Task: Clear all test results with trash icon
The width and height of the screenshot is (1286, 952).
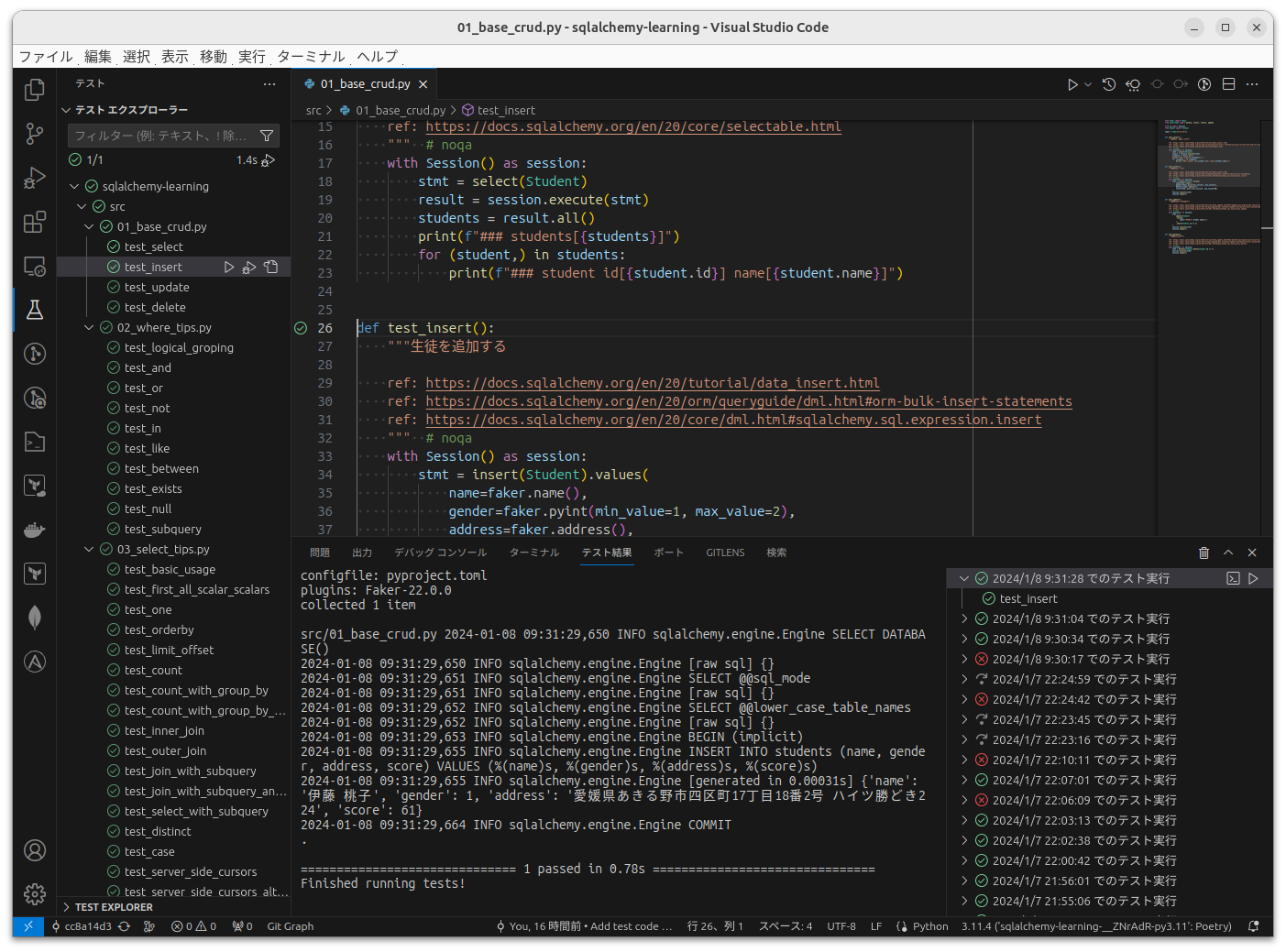Action: tap(1204, 553)
